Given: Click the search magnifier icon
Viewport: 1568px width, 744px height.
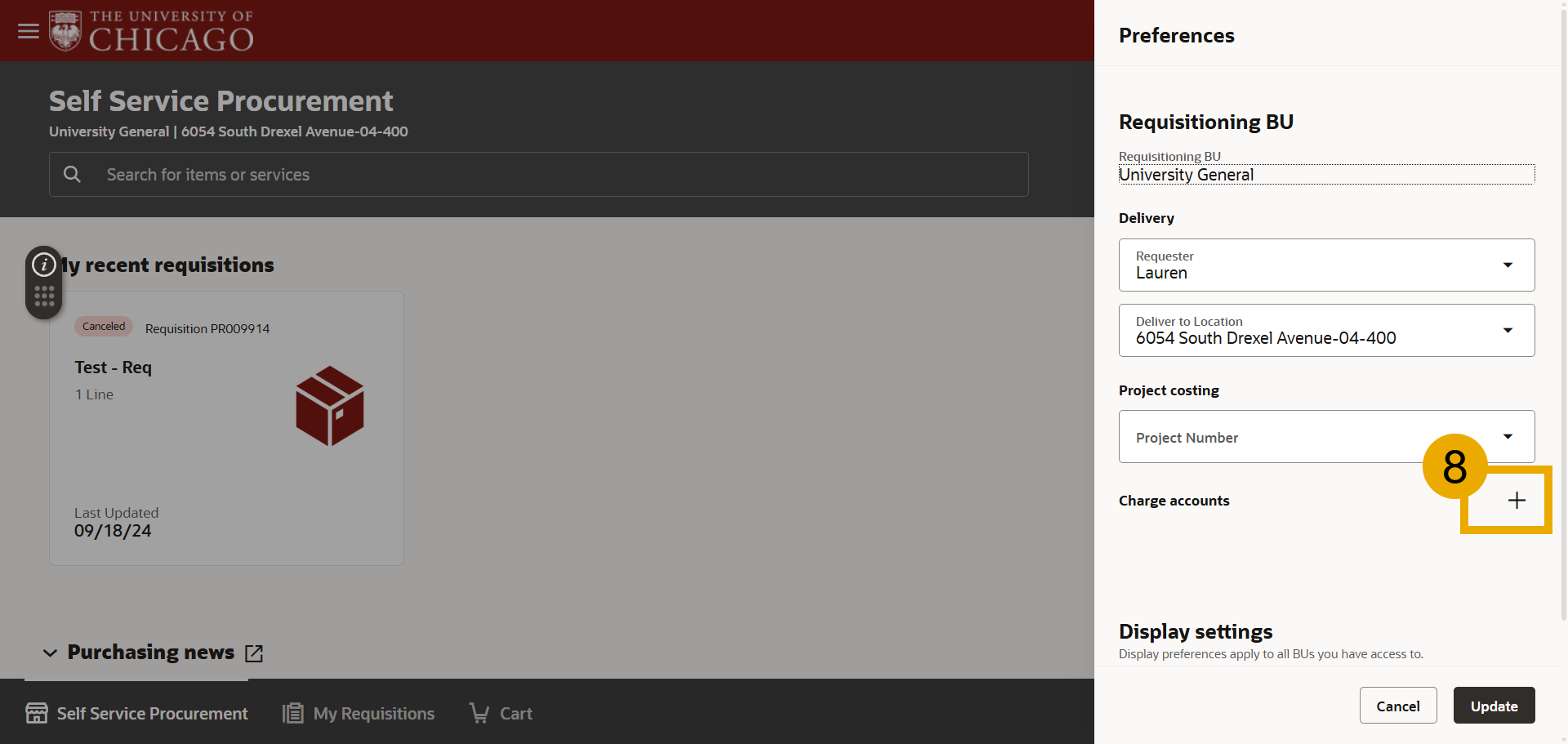Looking at the screenshot, I should [72, 174].
